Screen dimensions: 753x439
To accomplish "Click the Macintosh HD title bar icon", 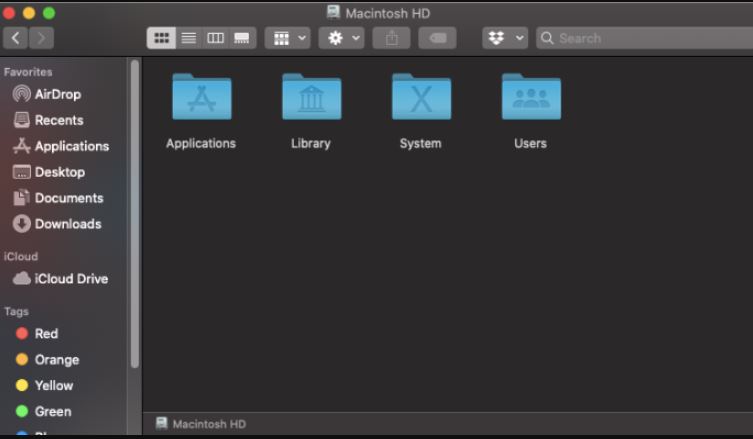I will pyautogui.click(x=333, y=12).
